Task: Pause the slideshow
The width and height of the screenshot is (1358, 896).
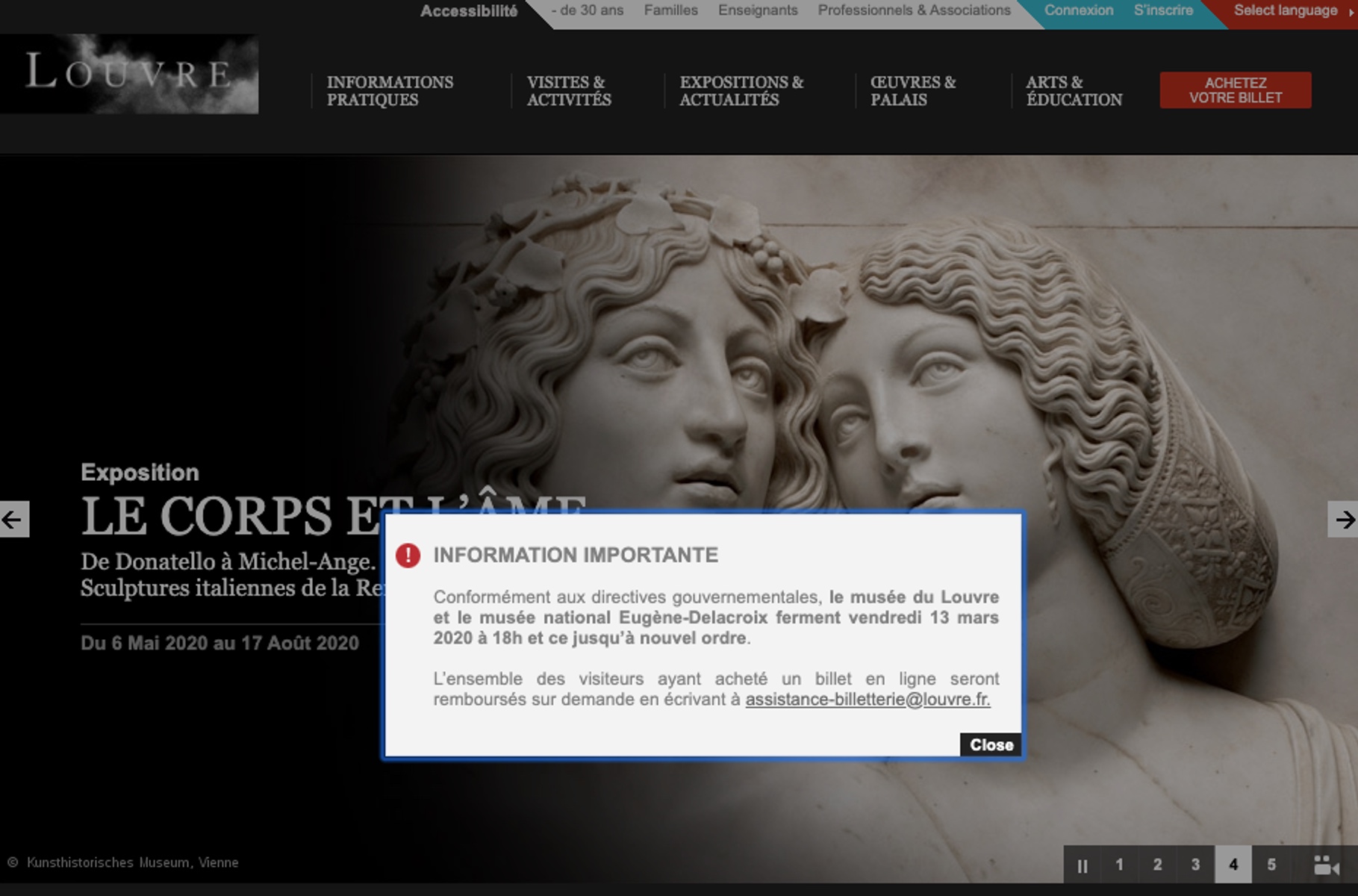Action: click(1082, 865)
